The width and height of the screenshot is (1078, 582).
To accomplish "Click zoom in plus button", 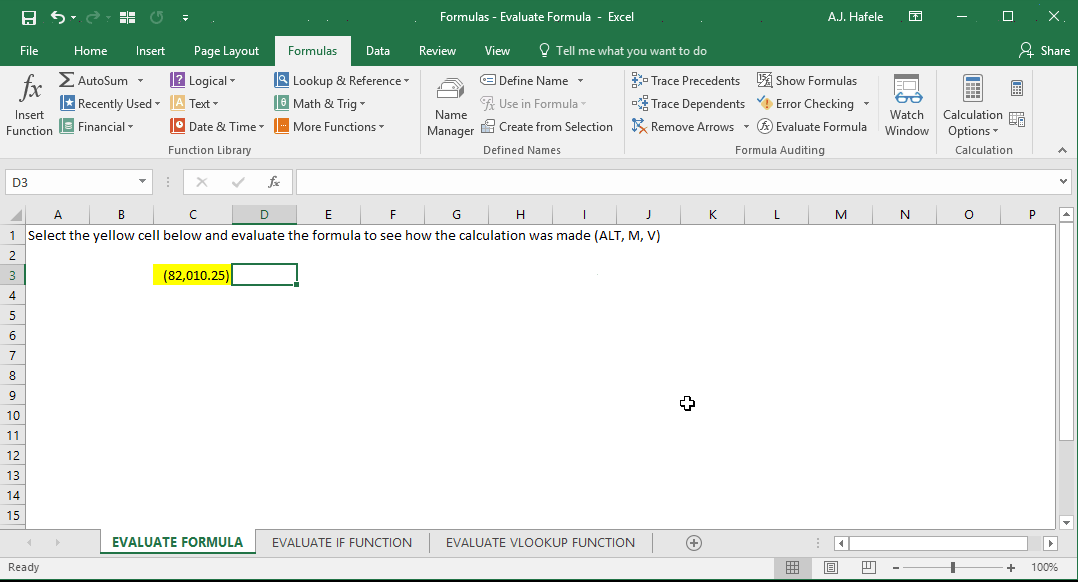I will (x=1011, y=568).
